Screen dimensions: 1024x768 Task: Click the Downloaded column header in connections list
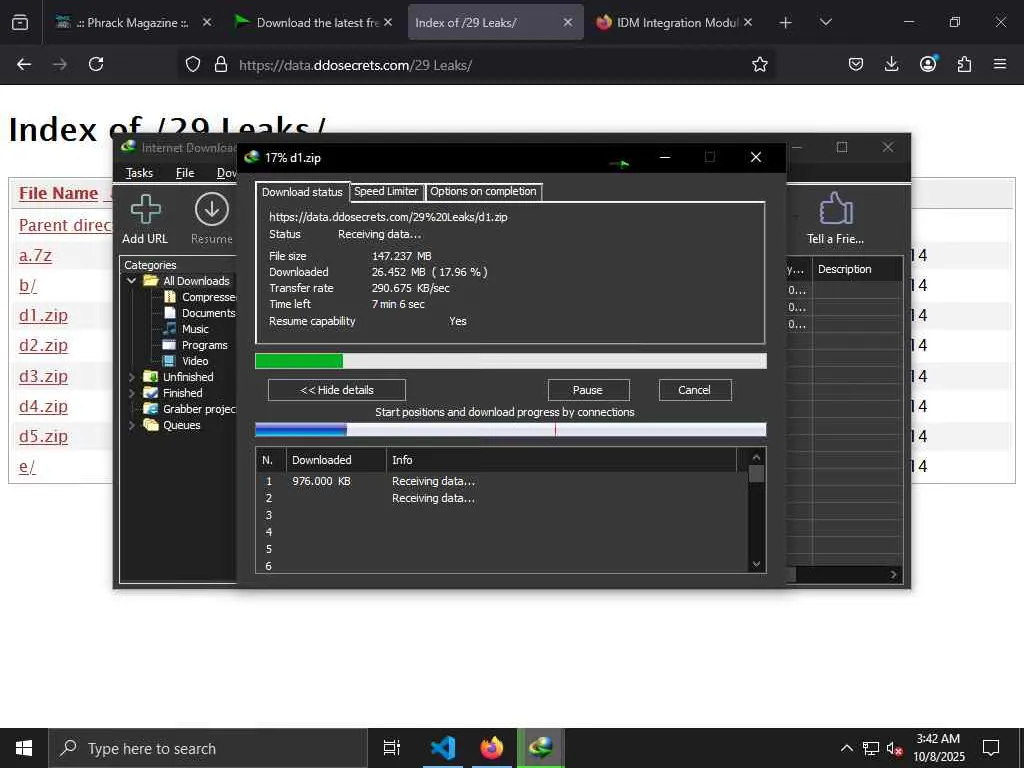(336, 460)
